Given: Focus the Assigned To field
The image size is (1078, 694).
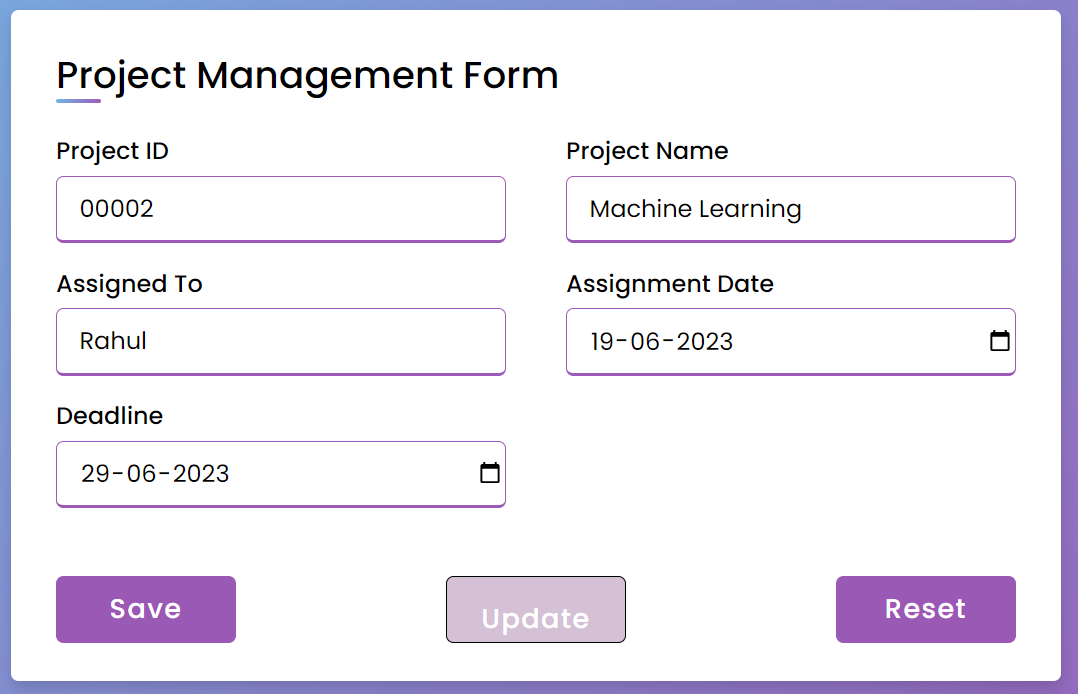Looking at the screenshot, I should pyautogui.click(x=280, y=341).
